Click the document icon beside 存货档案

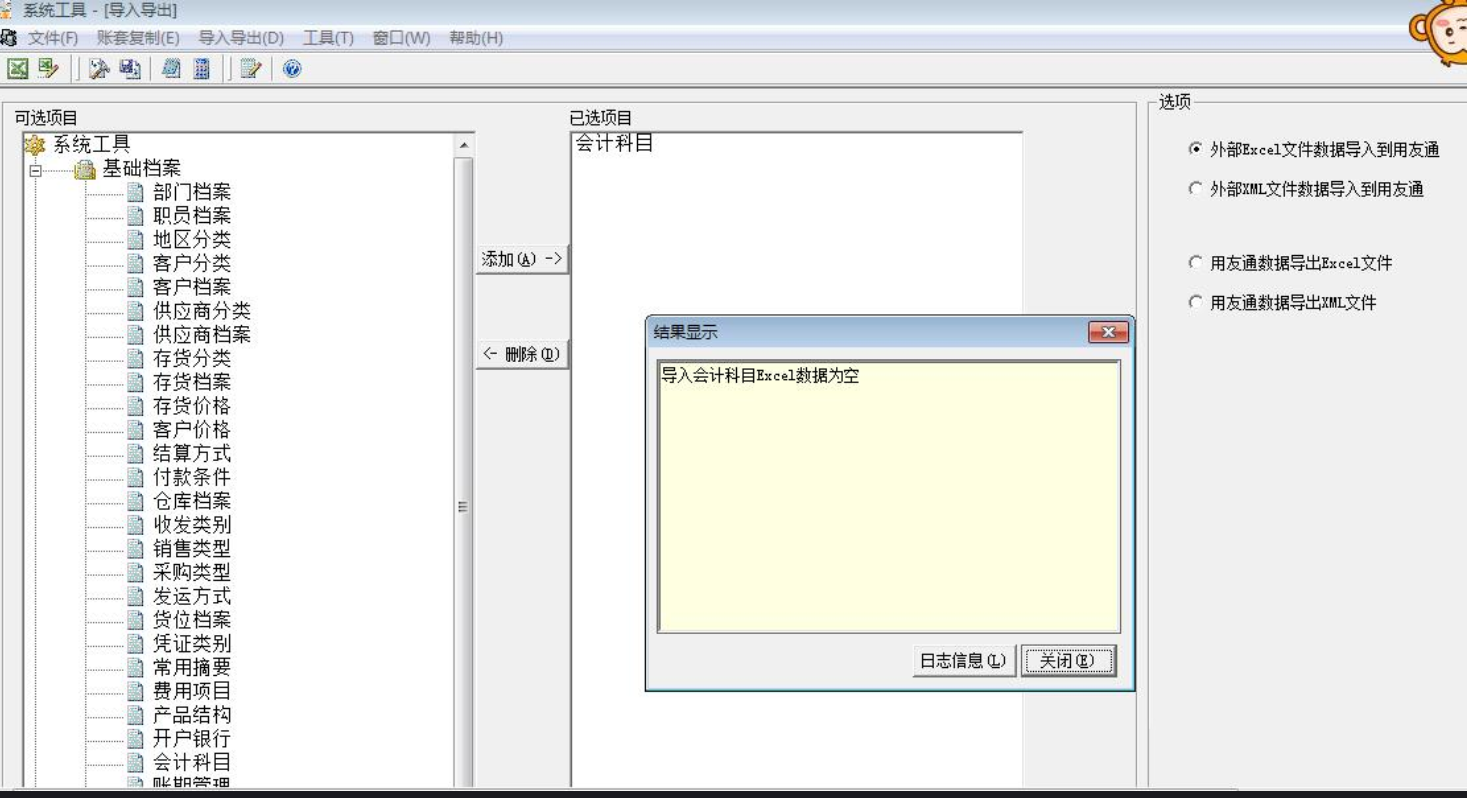pyautogui.click(x=136, y=382)
